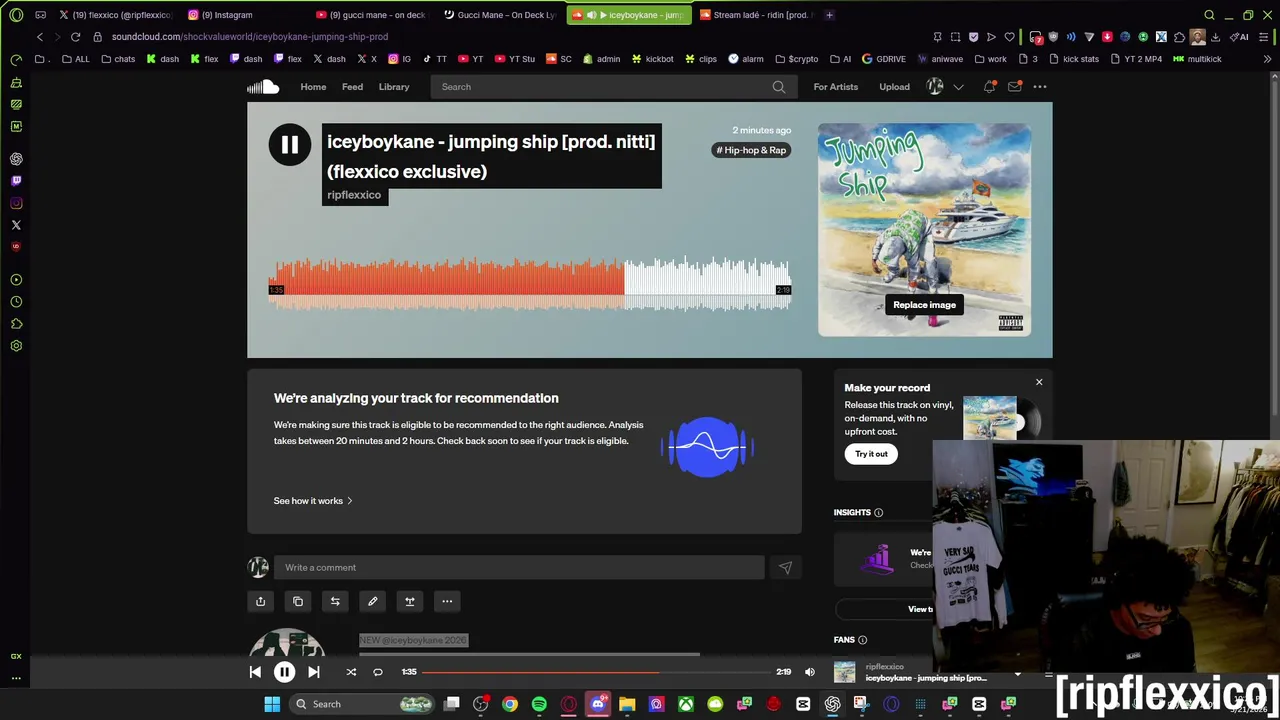Viewport: 1280px width, 720px height.
Task: Open the X icon in Opera sidebar
Action: click(16, 225)
